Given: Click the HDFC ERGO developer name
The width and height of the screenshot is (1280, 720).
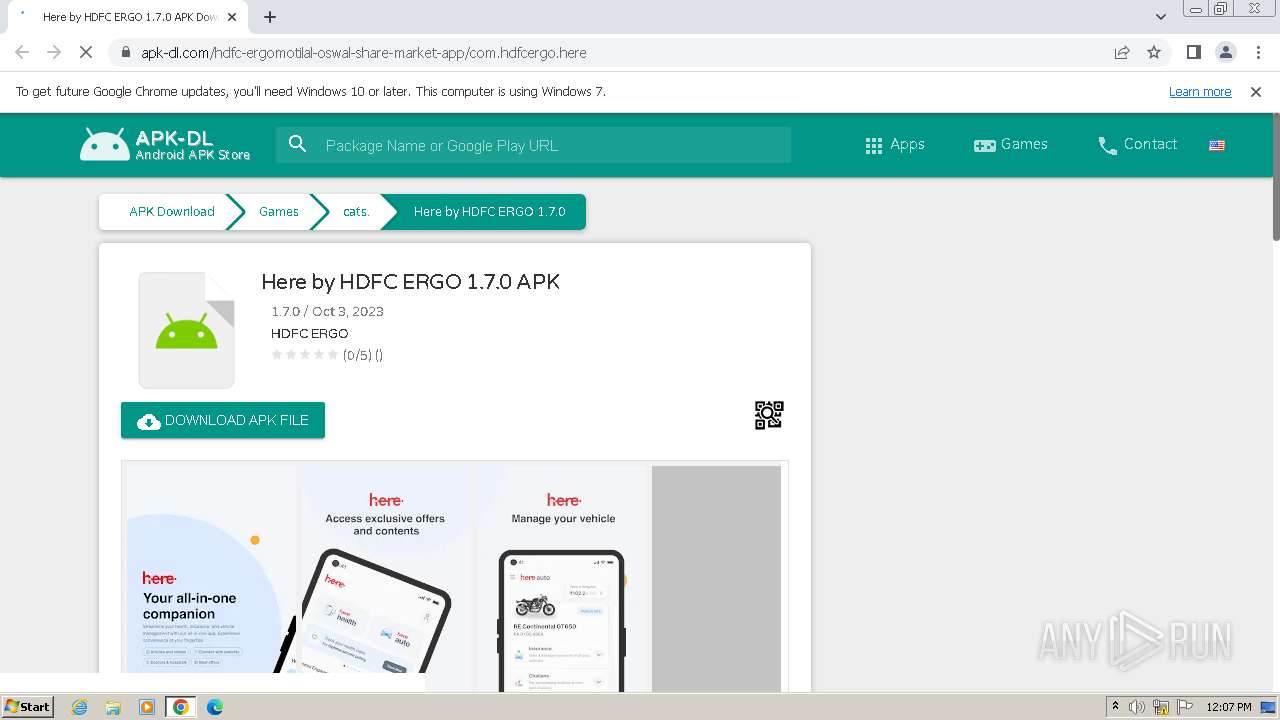Looking at the screenshot, I should point(309,334).
